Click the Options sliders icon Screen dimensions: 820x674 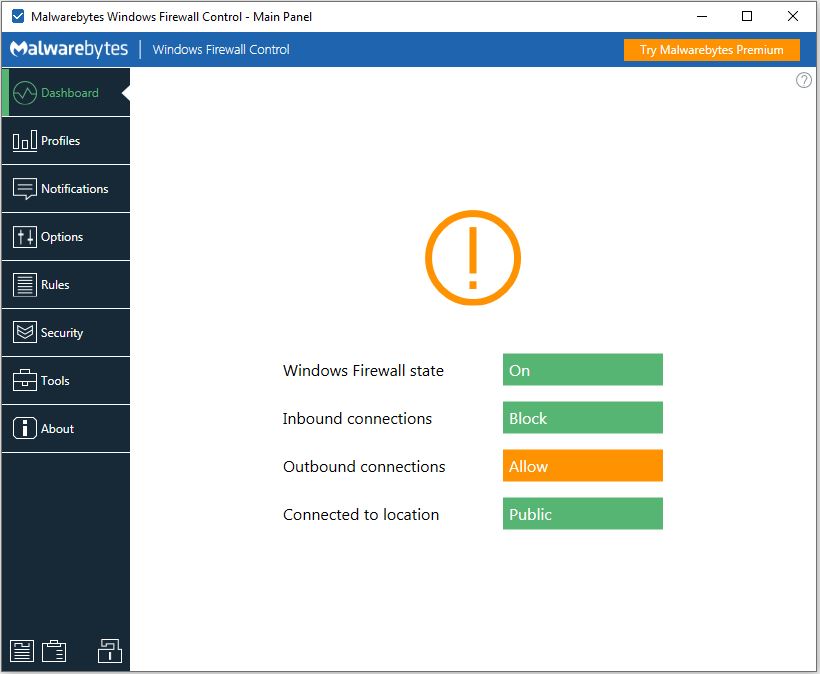(x=25, y=237)
